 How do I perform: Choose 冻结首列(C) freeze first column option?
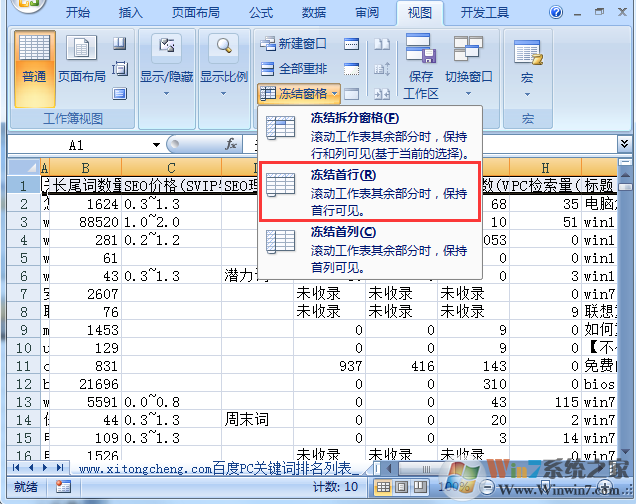point(370,249)
